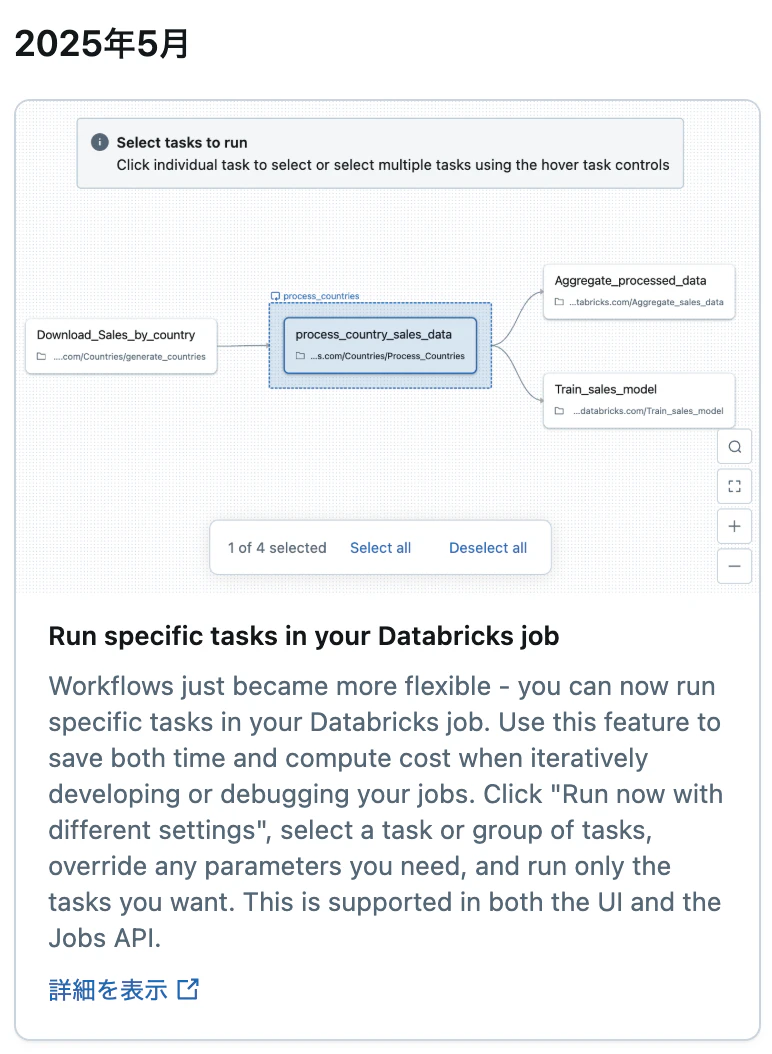This screenshot has width=772, height=1054.
Task: Zoom out with the minus icon
Action: coord(734,567)
